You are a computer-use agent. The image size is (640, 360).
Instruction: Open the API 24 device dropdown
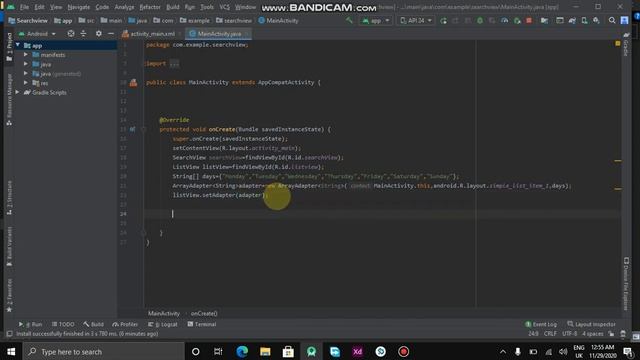[x=415, y=20]
